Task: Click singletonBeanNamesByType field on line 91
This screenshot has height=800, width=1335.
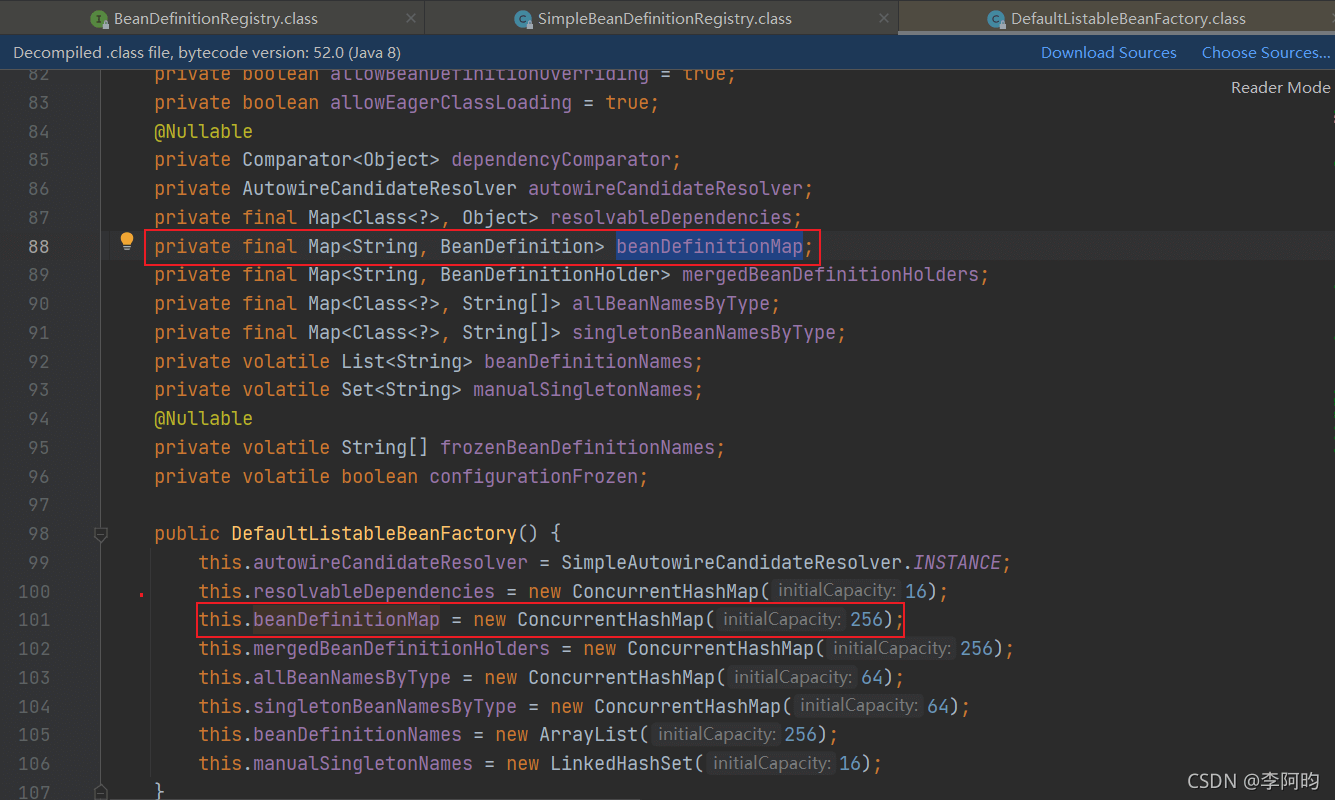Action: 704,332
